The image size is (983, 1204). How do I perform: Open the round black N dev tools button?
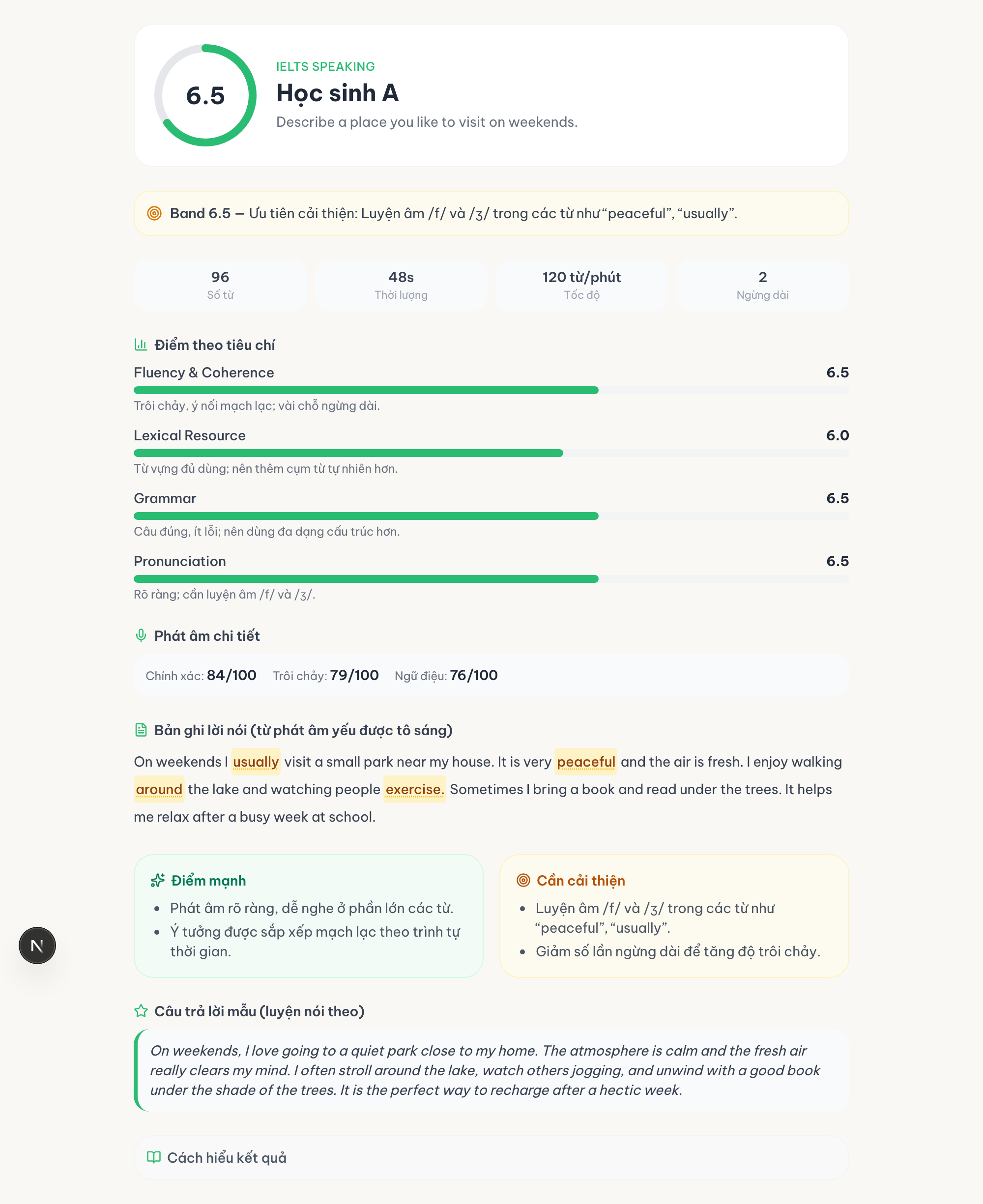(37, 946)
